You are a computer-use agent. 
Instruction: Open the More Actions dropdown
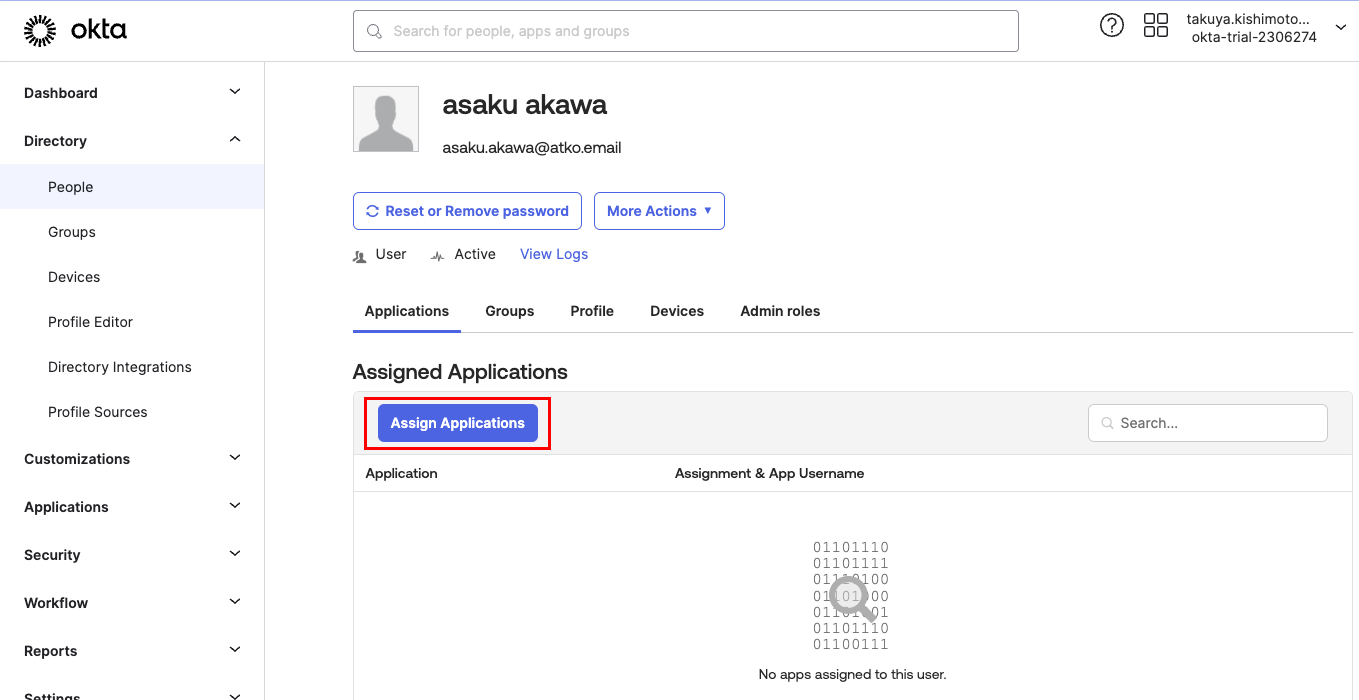click(659, 211)
